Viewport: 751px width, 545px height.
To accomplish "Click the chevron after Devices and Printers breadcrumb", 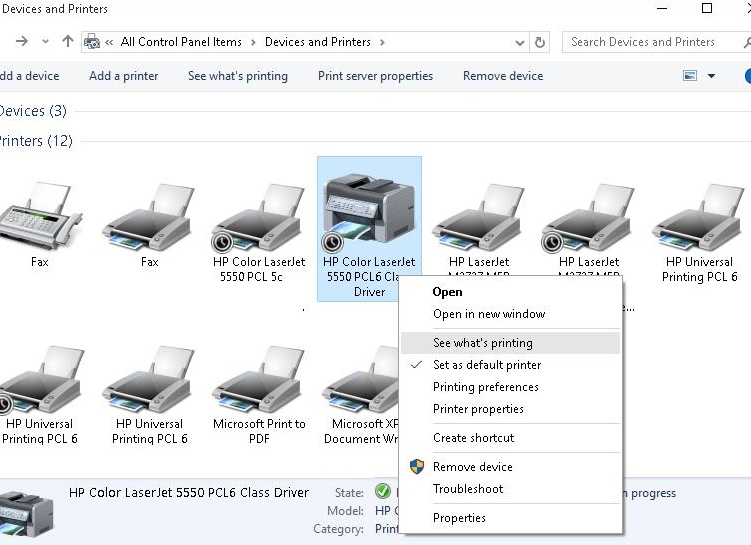I will click(382, 42).
